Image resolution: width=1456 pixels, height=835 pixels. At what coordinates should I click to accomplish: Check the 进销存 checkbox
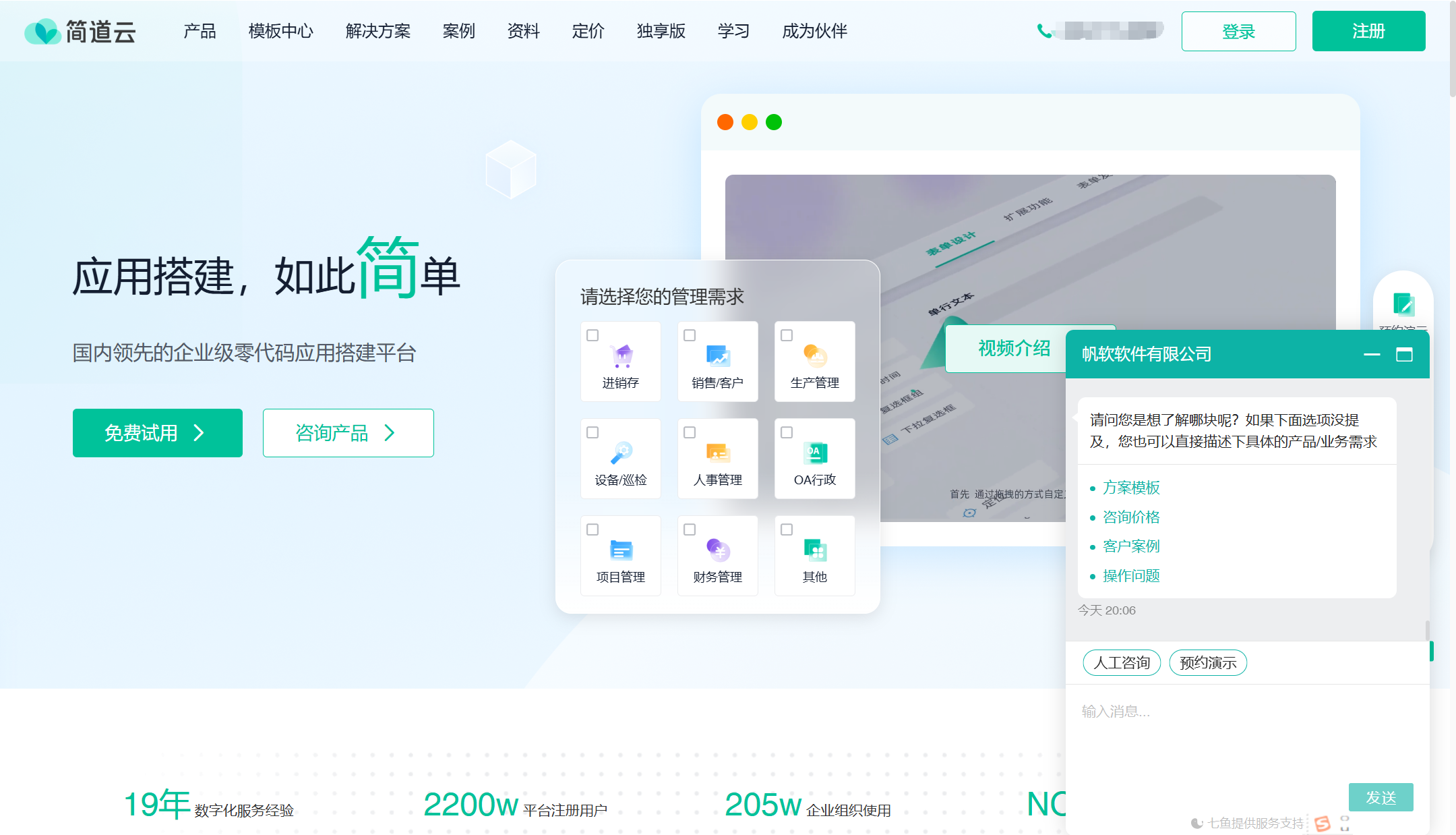pyautogui.click(x=593, y=335)
